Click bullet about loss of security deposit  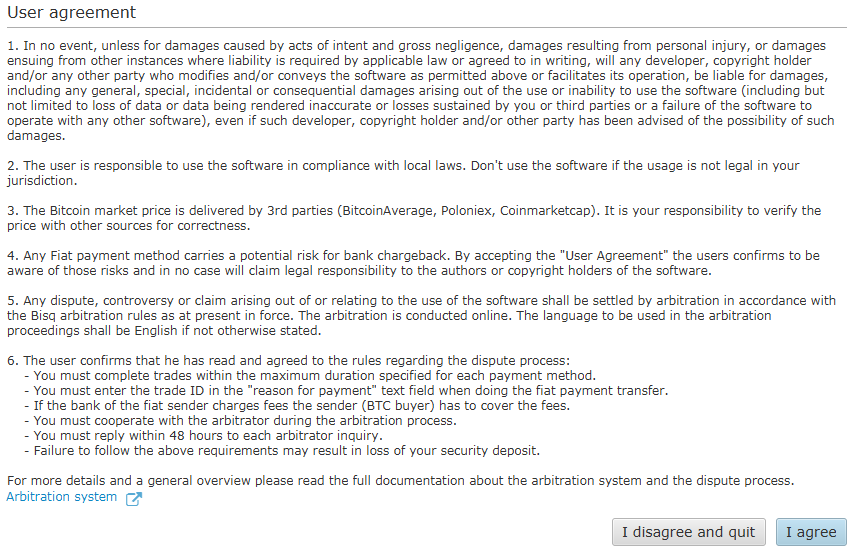[x=282, y=450]
